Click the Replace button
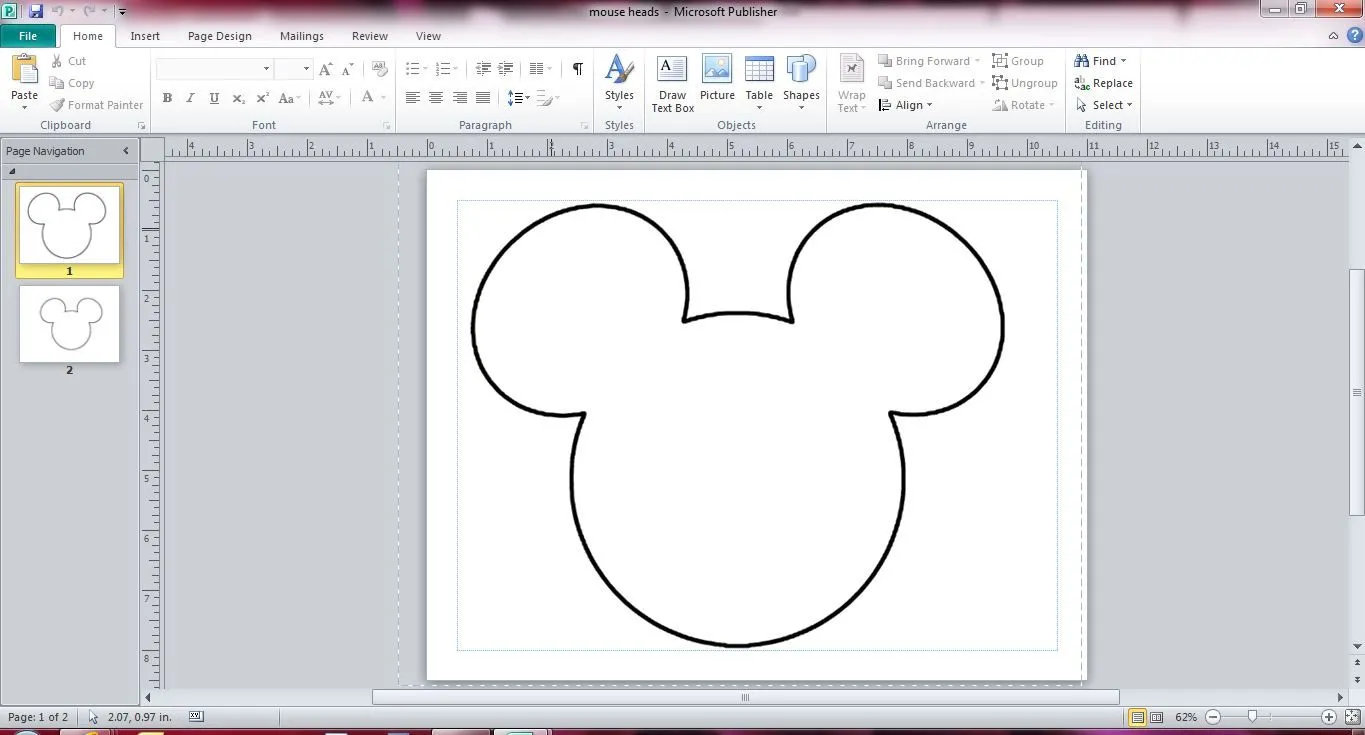1365x735 pixels. [x=1104, y=83]
